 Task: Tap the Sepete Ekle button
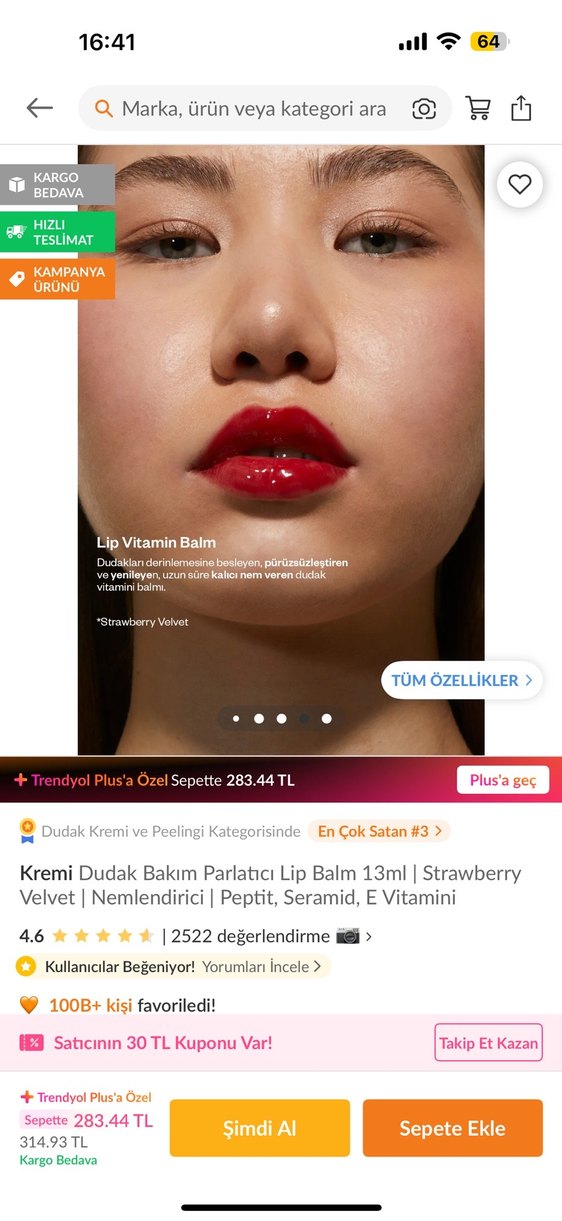[x=453, y=1128]
